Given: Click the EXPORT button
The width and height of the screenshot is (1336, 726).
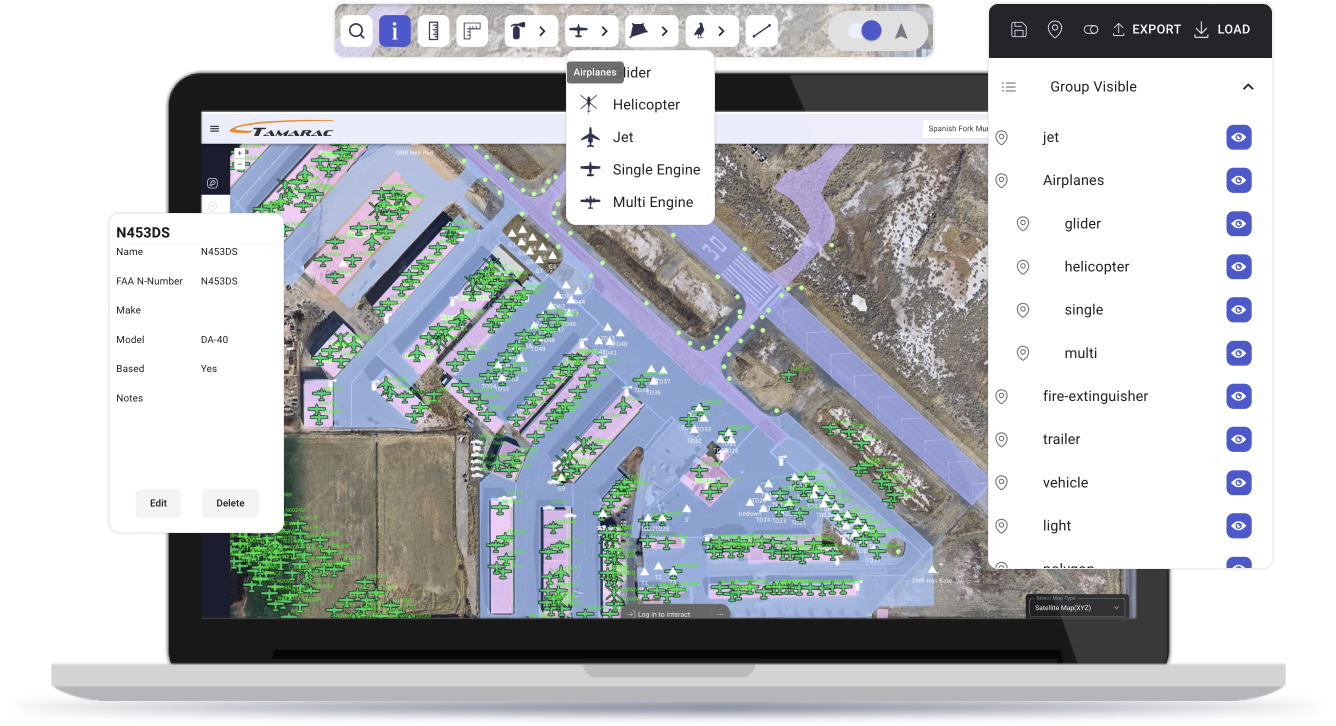Looking at the screenshot, I should [1146, 30].
